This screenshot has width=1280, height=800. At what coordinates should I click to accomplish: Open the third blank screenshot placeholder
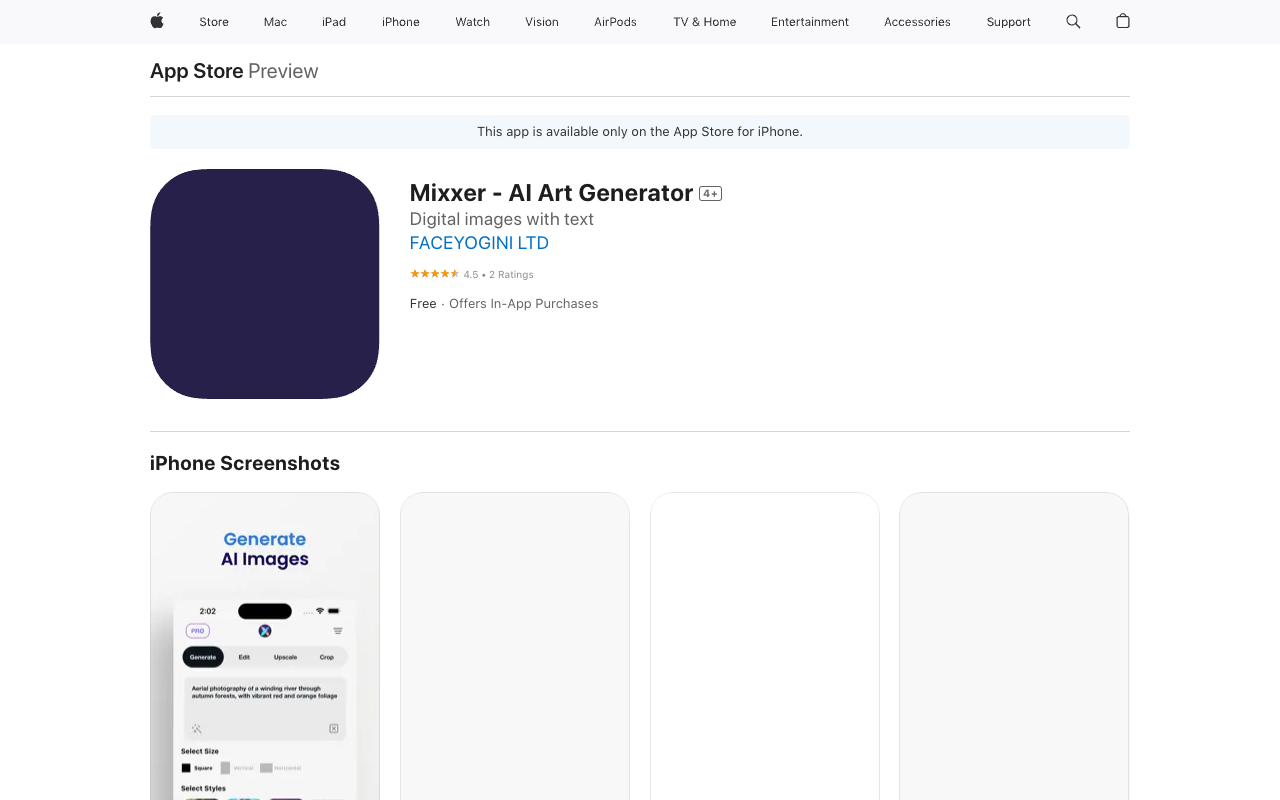[765, 646]
